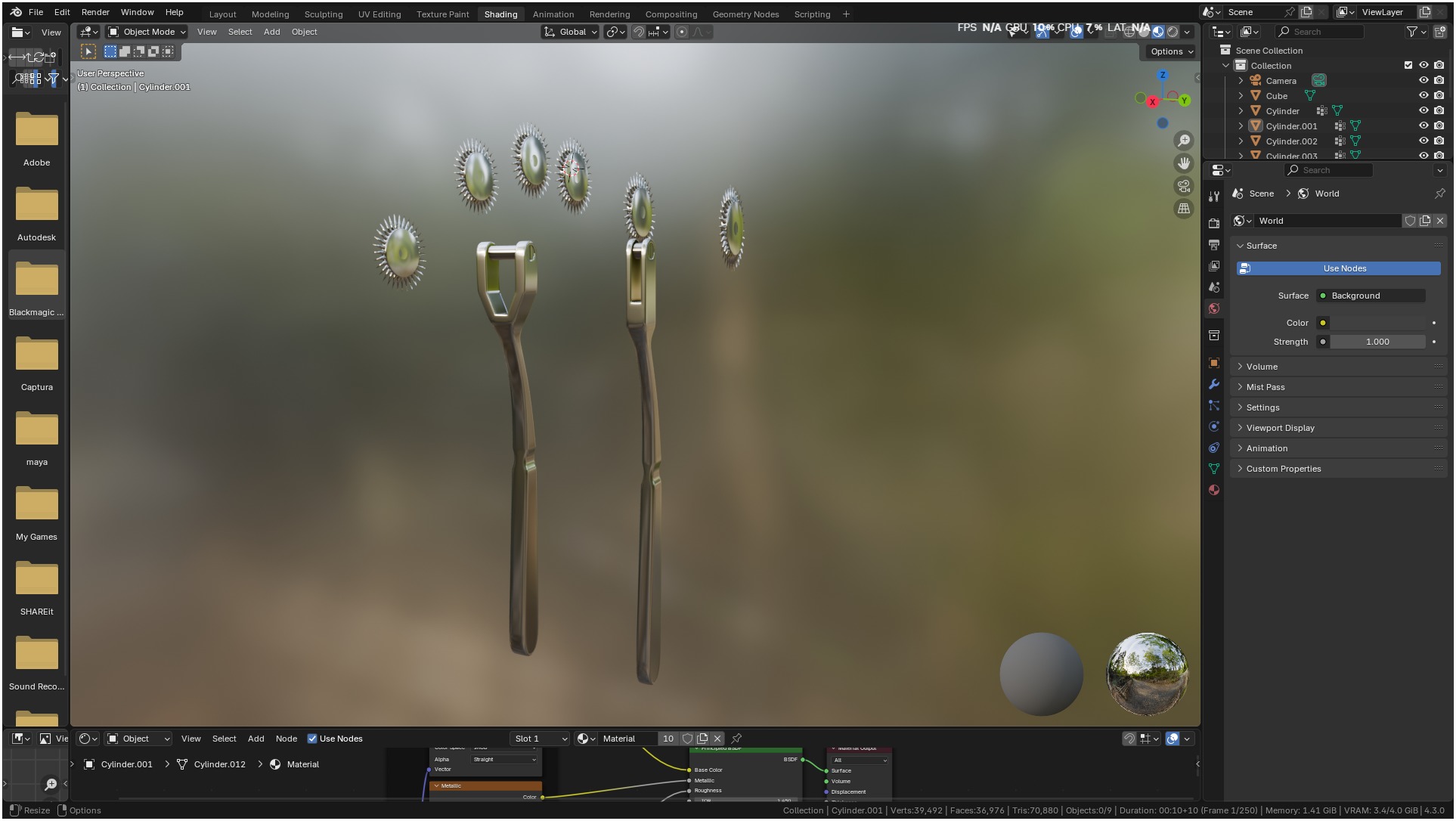Switch to orthographic grid view icon
This screenshot has height=821, width=1456.
click(x=1184, y=209)
